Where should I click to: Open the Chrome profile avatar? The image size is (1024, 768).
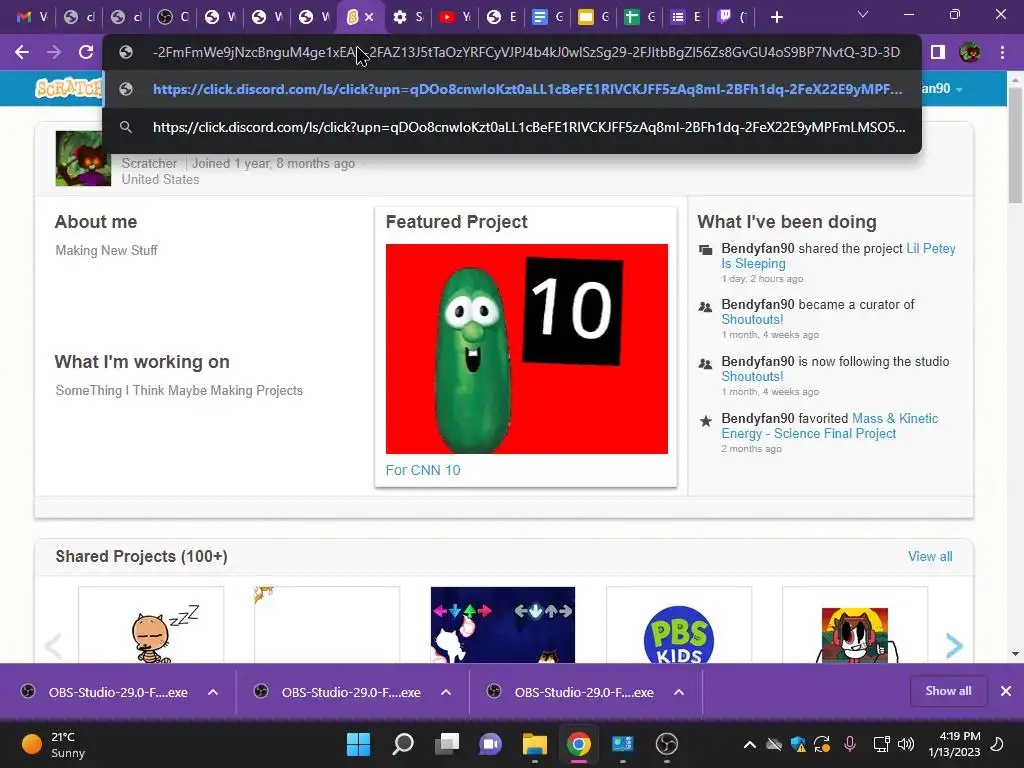(970, 52)
